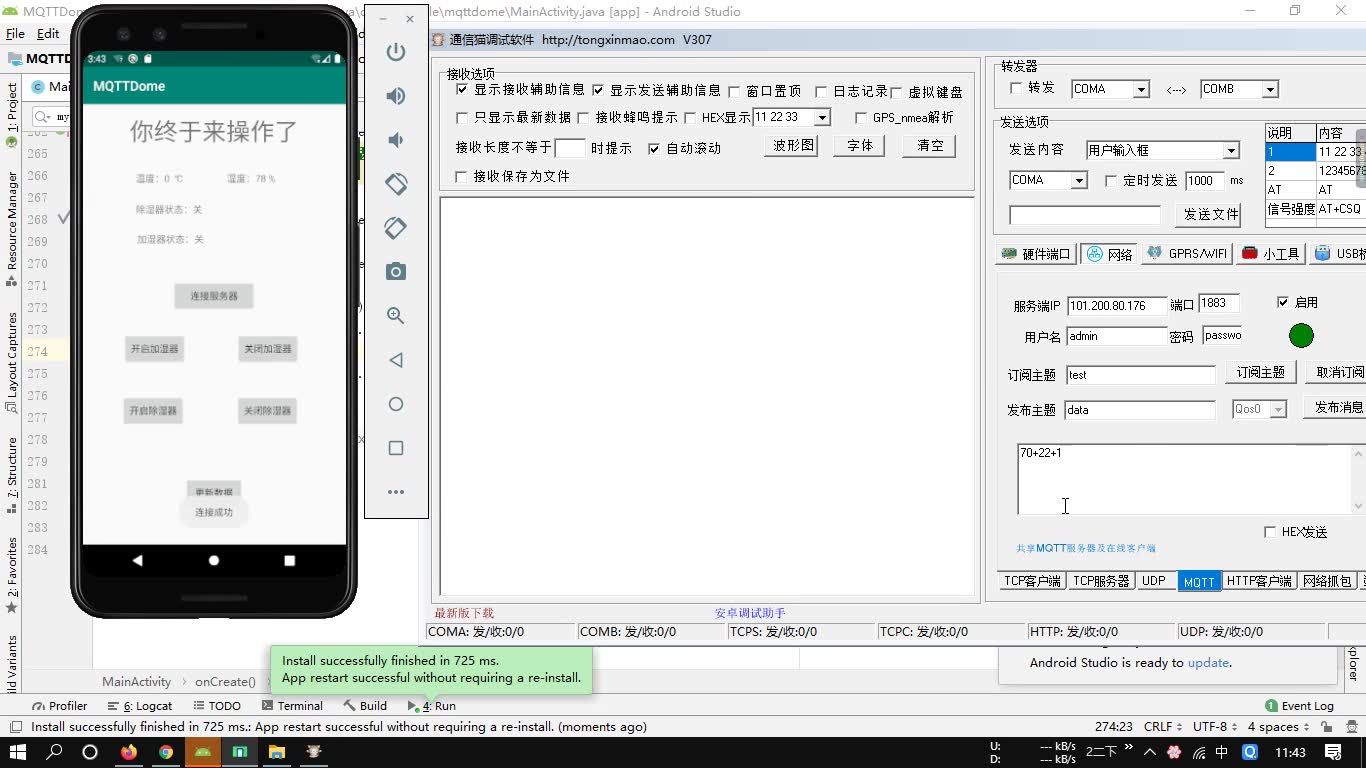This screenshot has height=768, width=1366.
Task: Take an emulator screenshot with camera icon
Action: (396, 272)
